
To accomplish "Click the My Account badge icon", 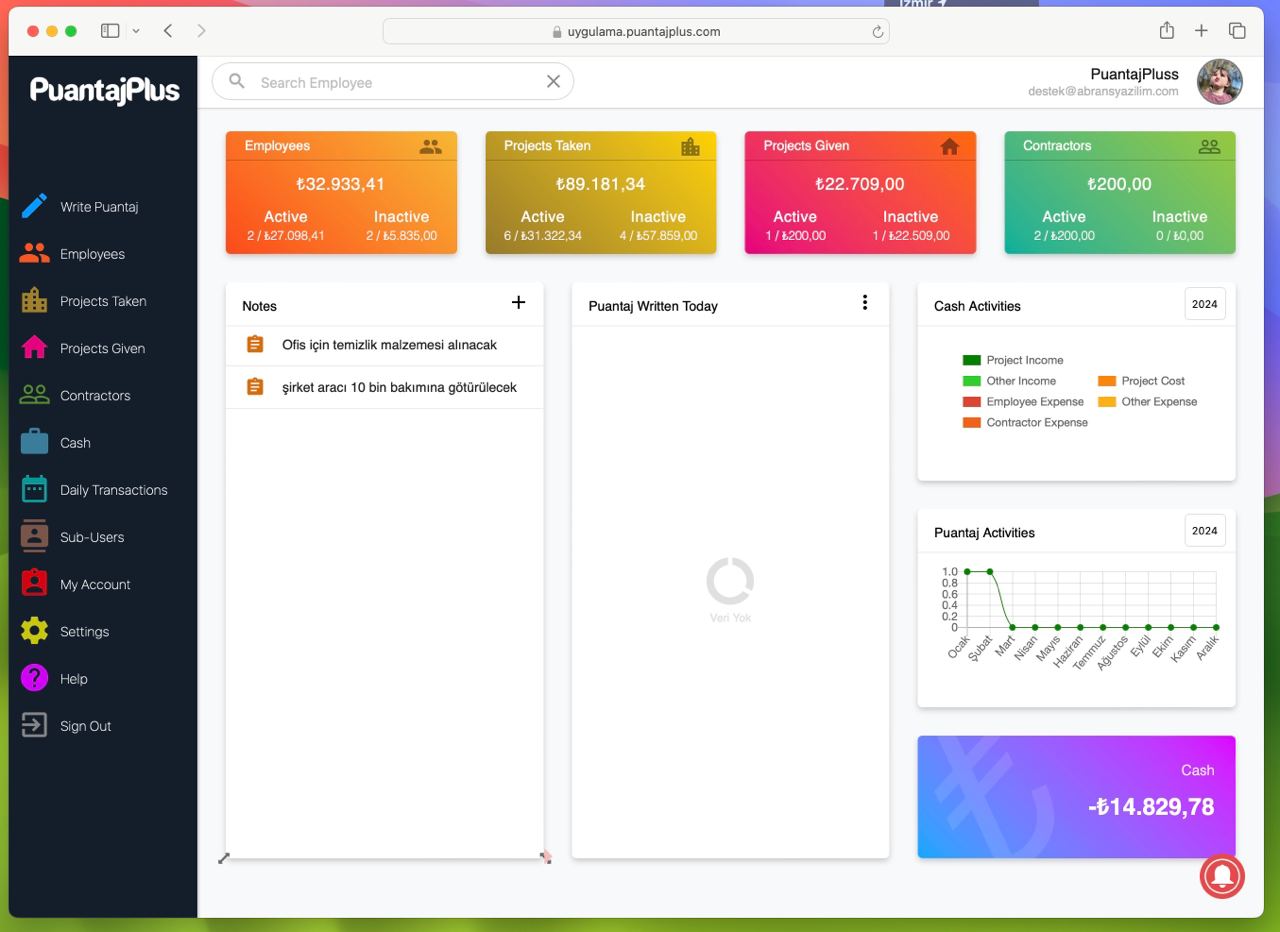I will coord(34,584).
